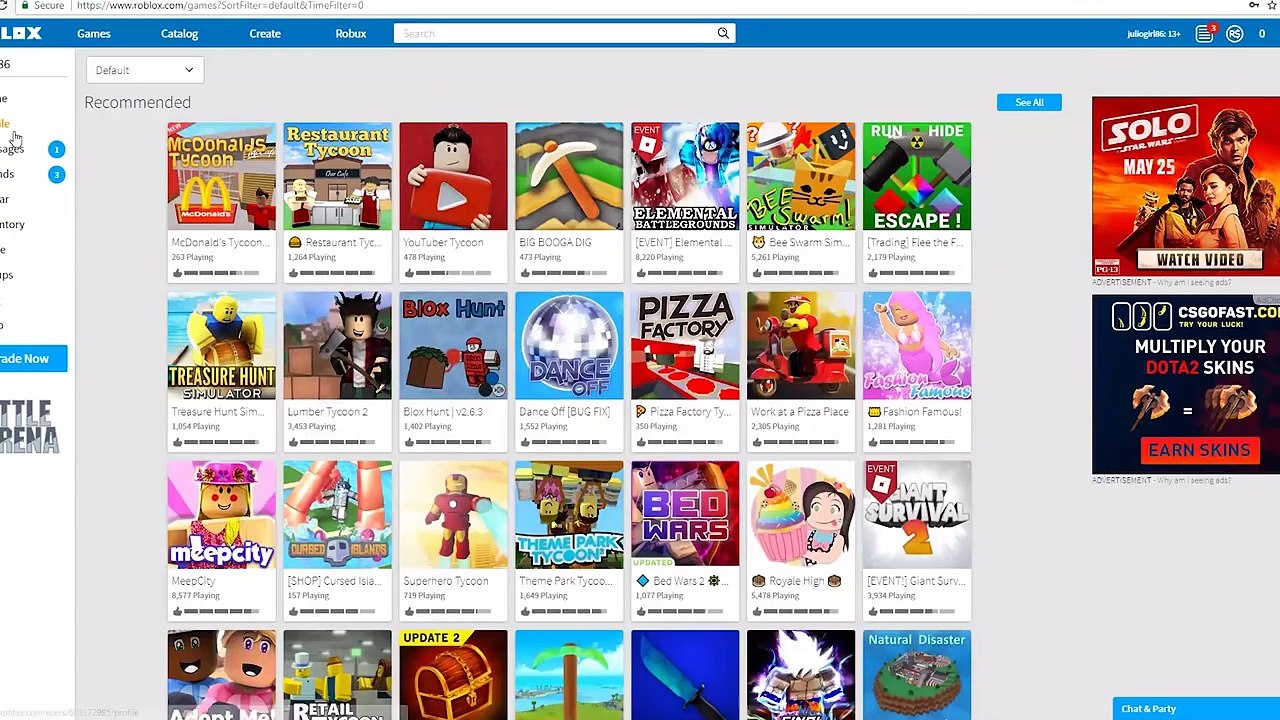Screen dimensions: 1280x720
Task: Click the 'Superhero Tycoon' title text
Action: tap(446, 581)
